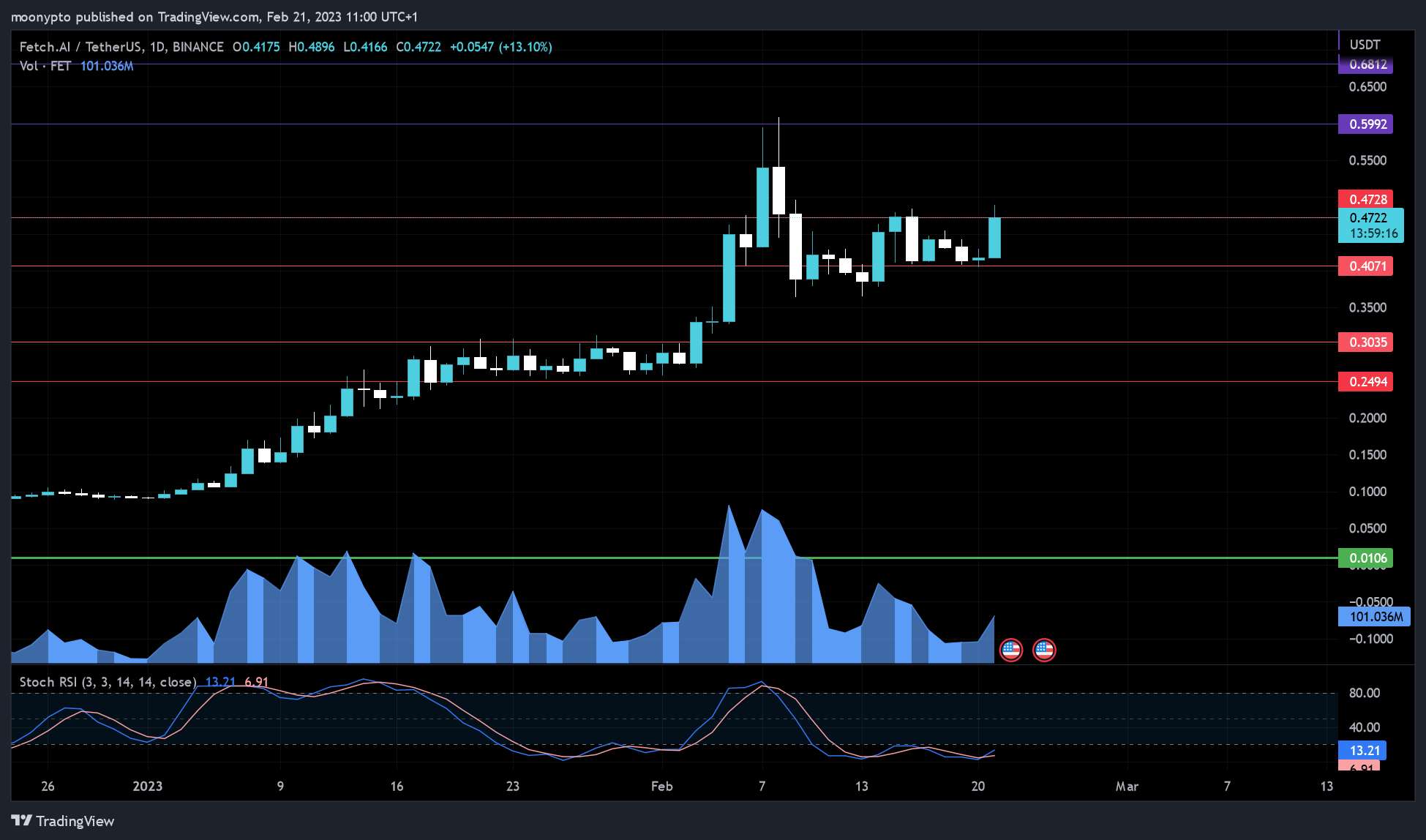Click the latest teal candle on Feb 21
The width and height of the screenshot is (1426, 840).
tap(994, 238)
